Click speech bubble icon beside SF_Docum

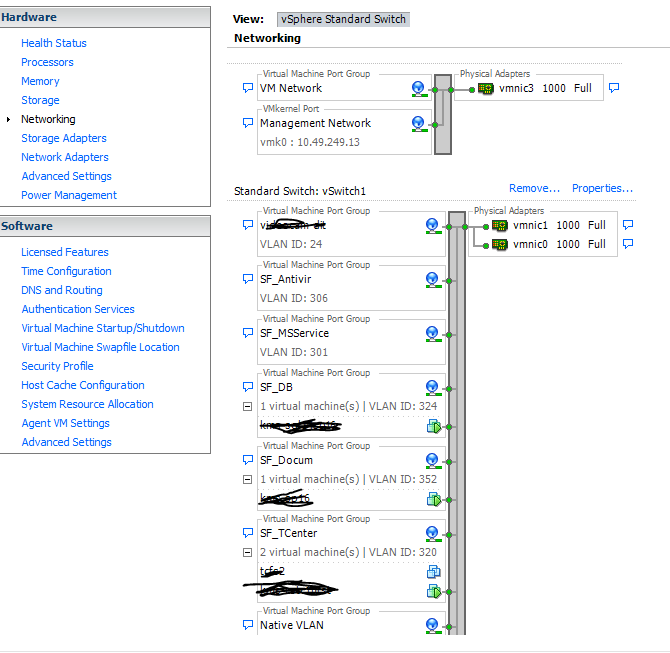(248, 460)
